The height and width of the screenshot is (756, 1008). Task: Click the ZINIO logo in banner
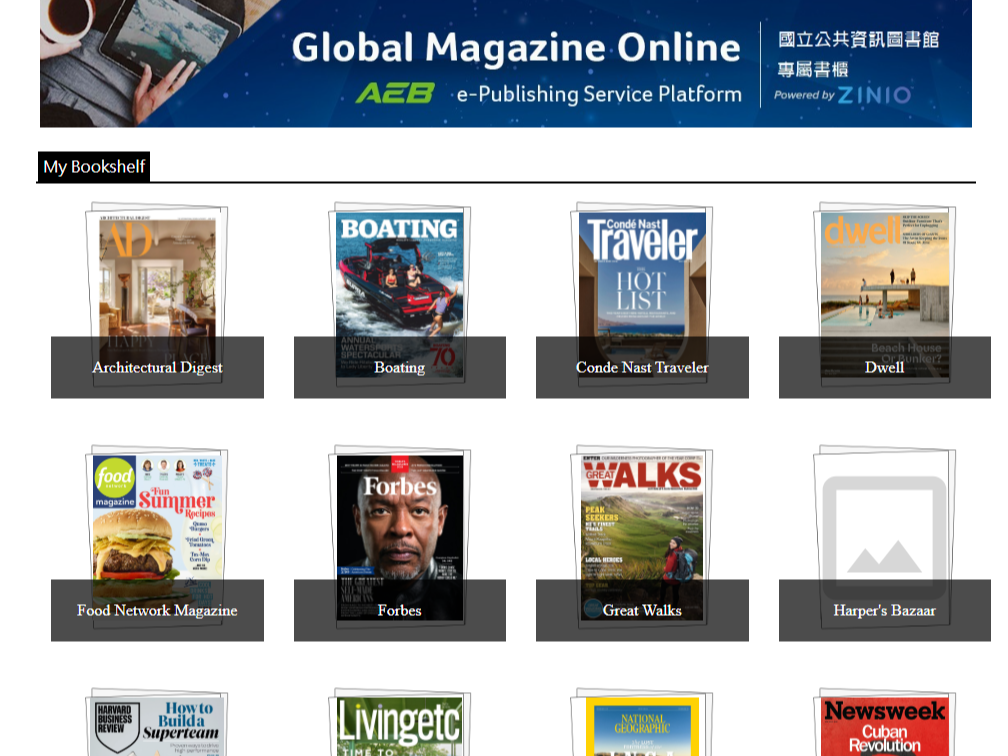(874, 95)
